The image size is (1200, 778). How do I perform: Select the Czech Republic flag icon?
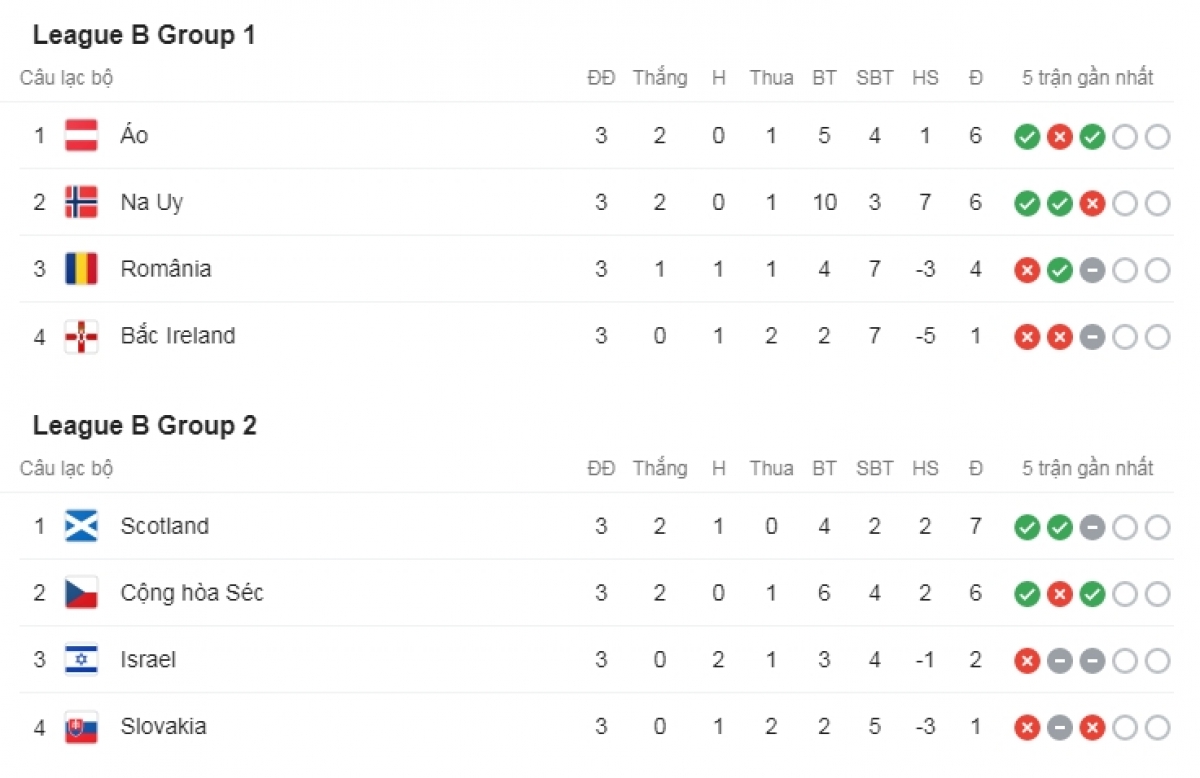pyautogui.click(x=81, y=593)
